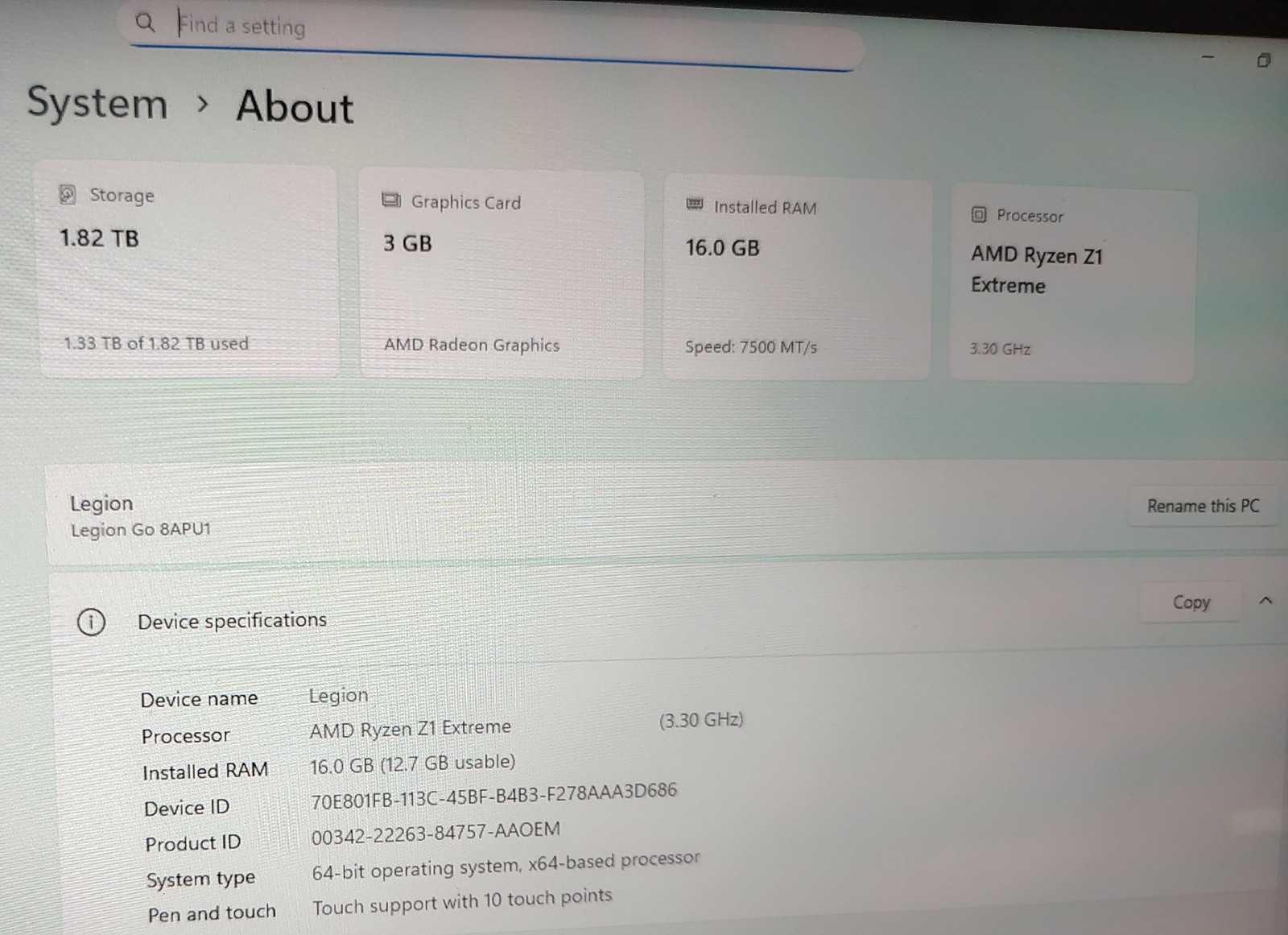Select the 'Legion Go 8APU1' model text
Image resolution: width=1288 pixels, height=935 pixels.
click(x=140, y=530)
